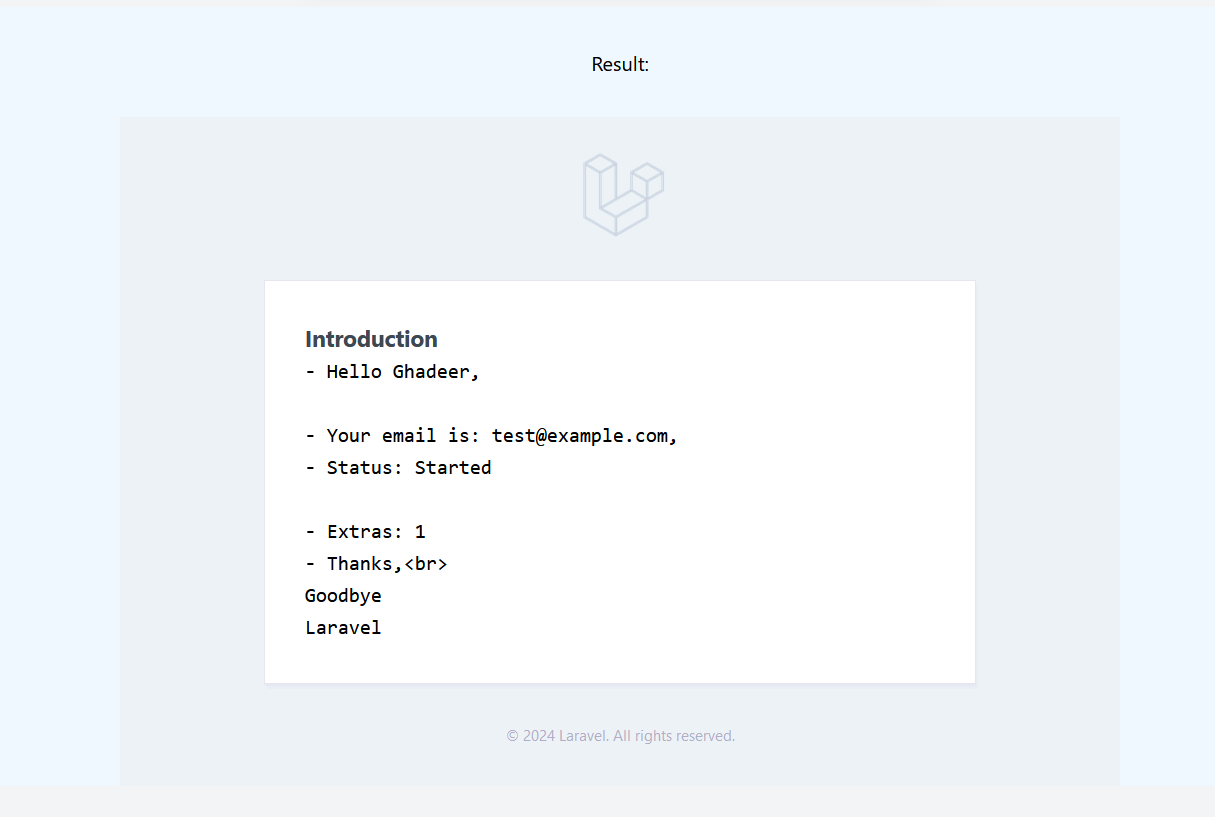Click the test@example.com email address
This screenshot has height=817, width=1215.
(580, 436)
